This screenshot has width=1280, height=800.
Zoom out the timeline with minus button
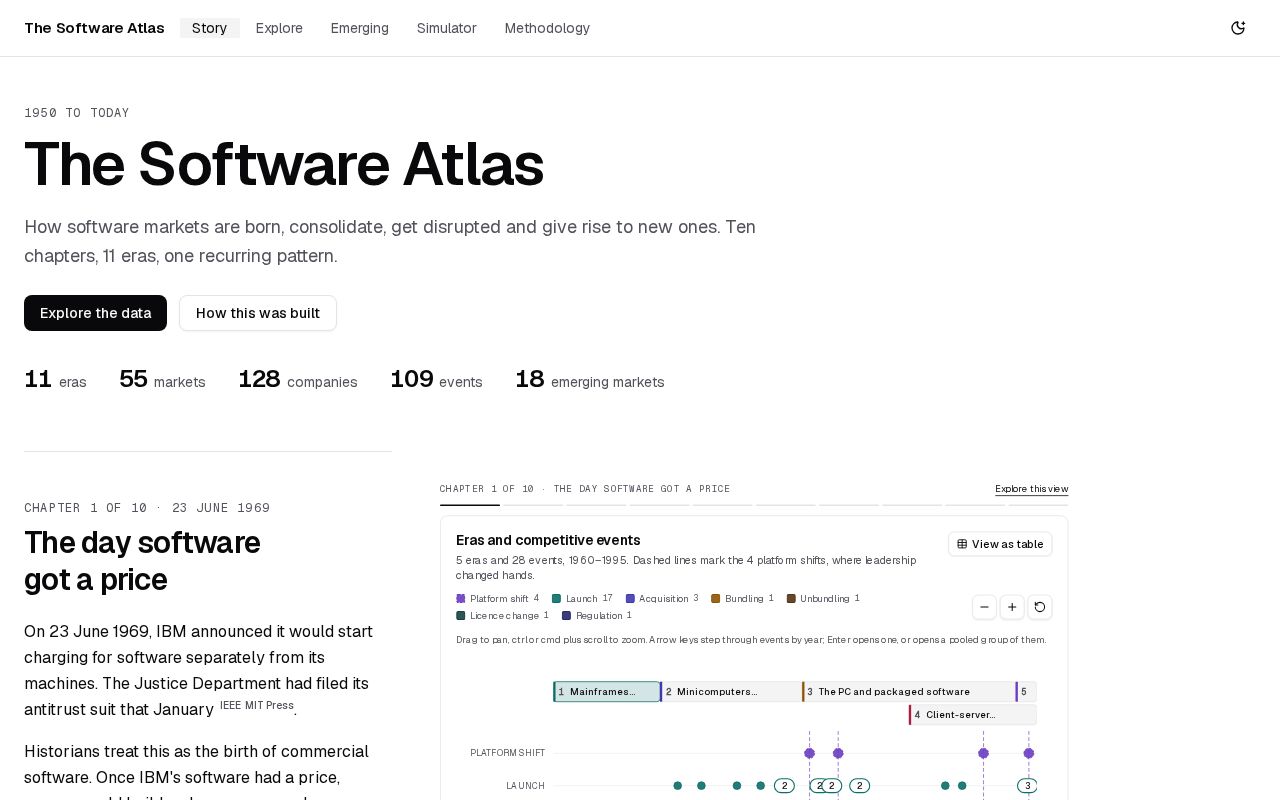984,607
